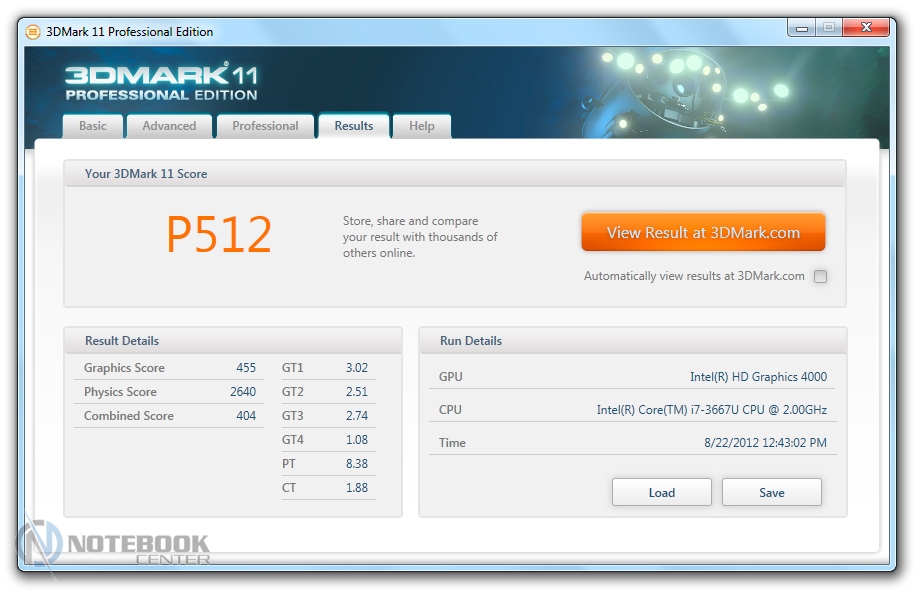Image resolution: width=917 pixels, height=591 pixels.
Task: Minimize the 3DMark 11 window
Action: pyautogui.click(x=802, y=28)
